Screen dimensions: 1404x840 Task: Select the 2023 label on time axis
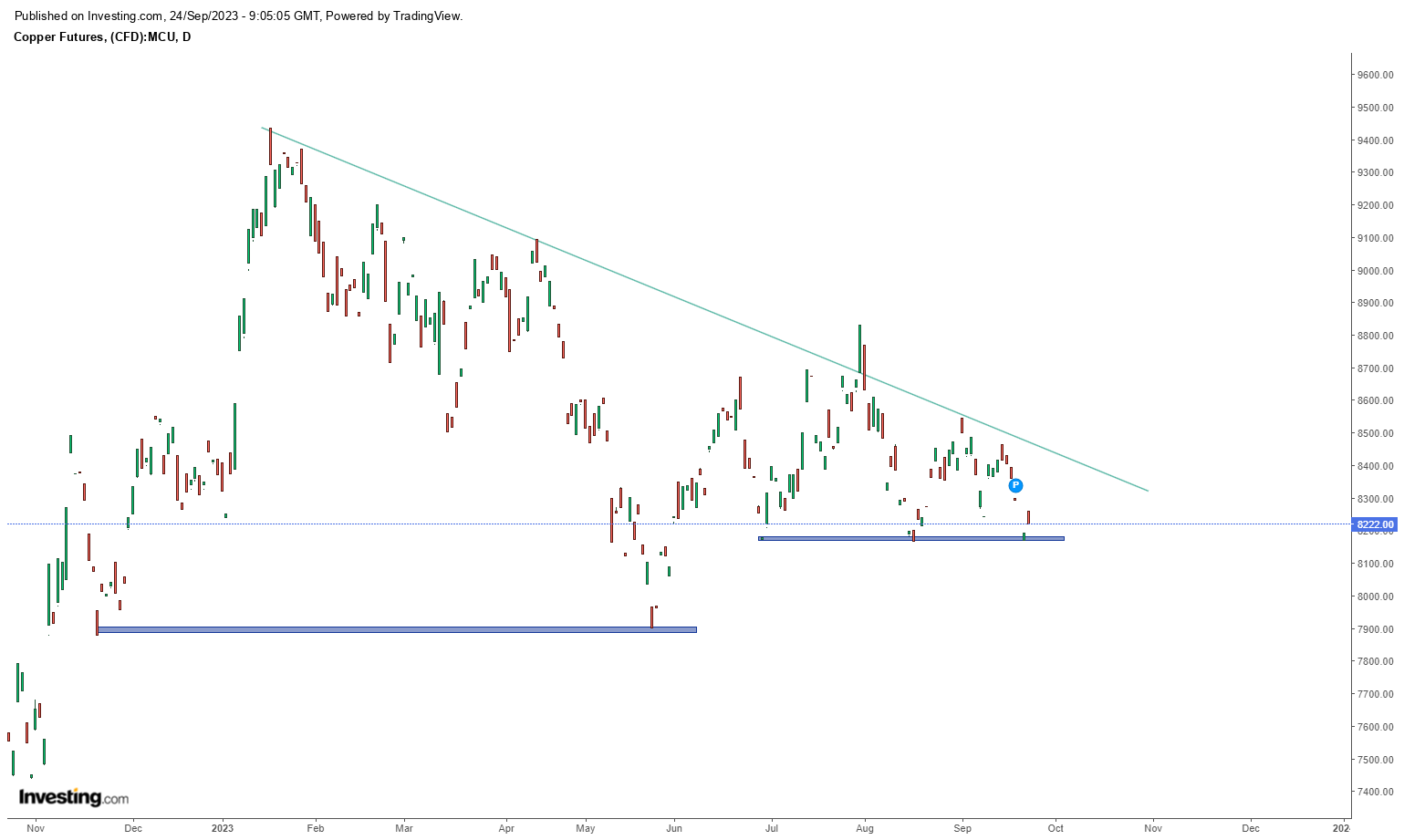(223, 828)
